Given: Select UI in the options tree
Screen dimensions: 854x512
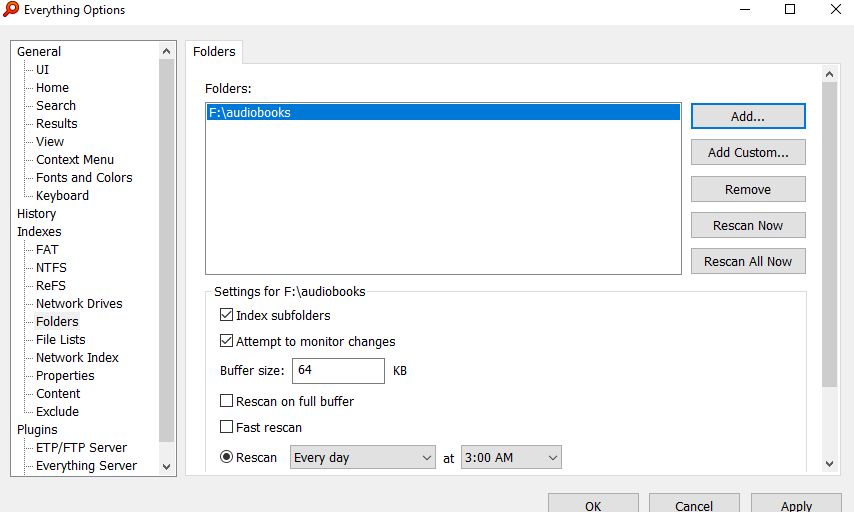Looking at the screenshot, I should (42, 70).
